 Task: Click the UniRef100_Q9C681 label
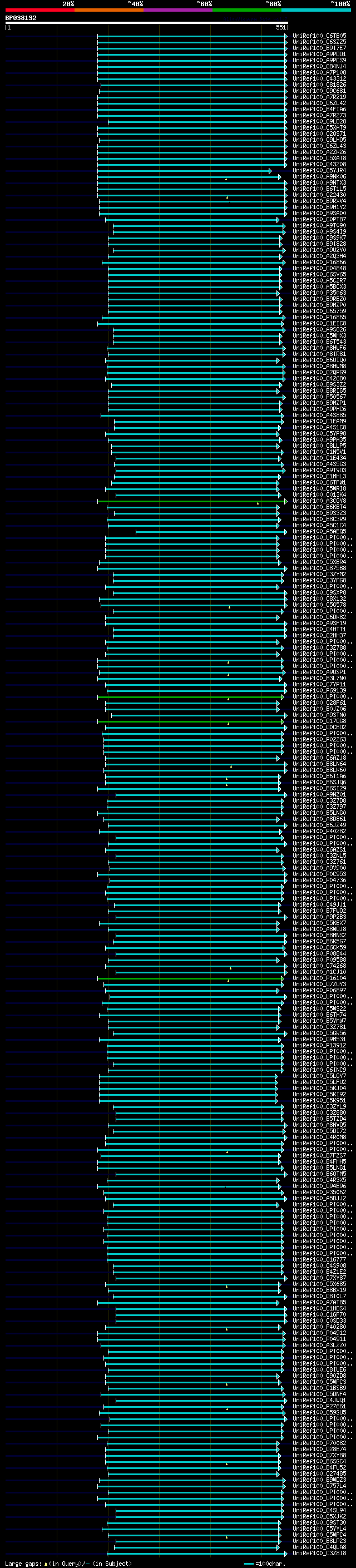coord(319,91)
